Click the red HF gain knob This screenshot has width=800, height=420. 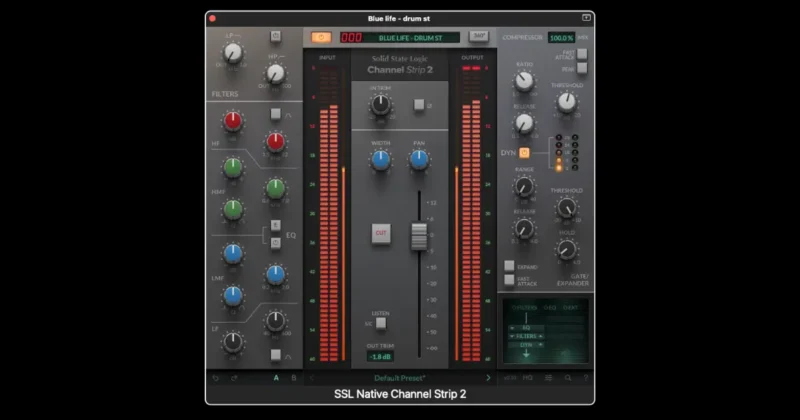[233, 120]
